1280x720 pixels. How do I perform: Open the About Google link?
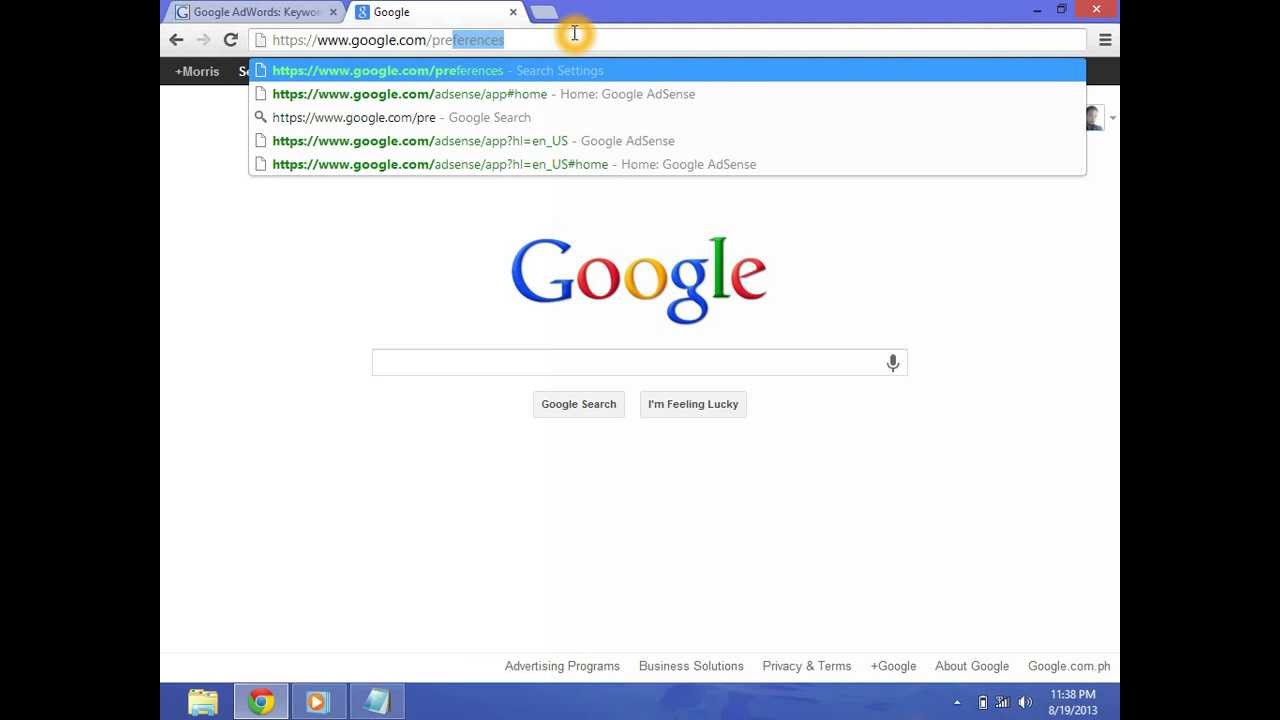972,666
